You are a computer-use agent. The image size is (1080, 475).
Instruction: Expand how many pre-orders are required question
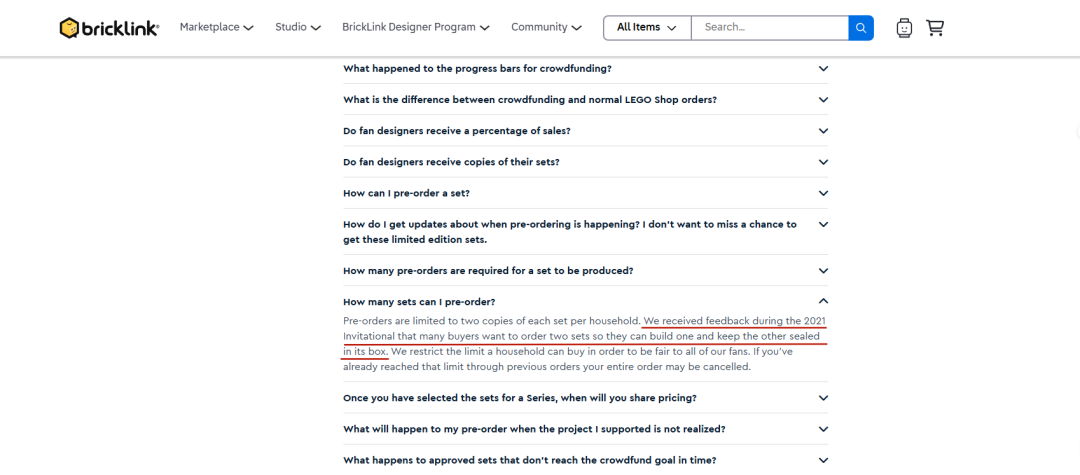click(585, 271)
